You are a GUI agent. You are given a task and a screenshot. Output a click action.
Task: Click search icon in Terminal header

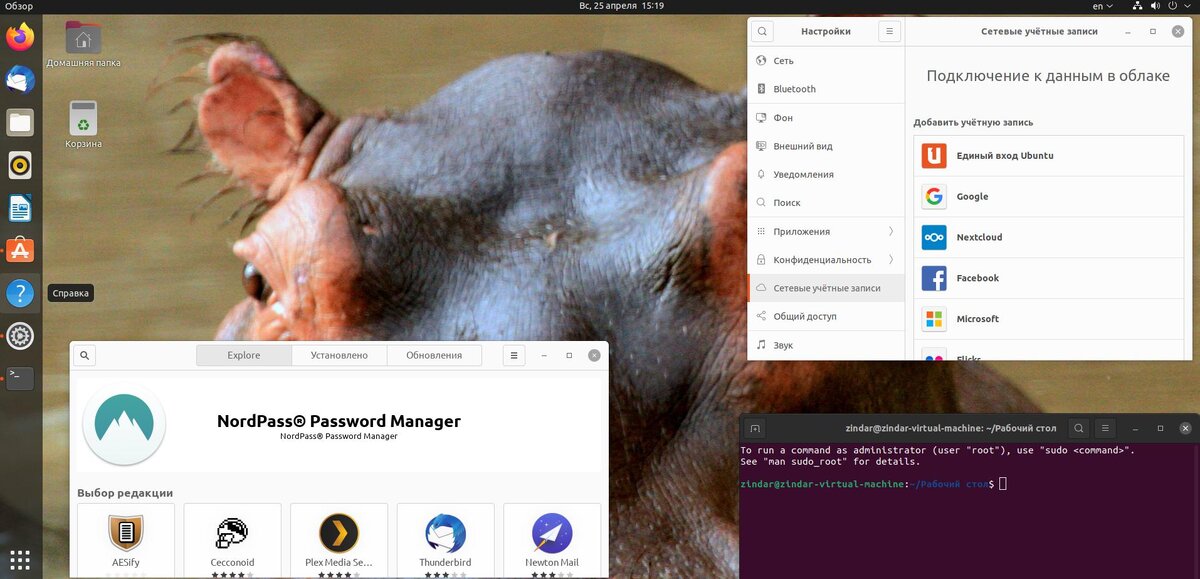(1079, 428)
